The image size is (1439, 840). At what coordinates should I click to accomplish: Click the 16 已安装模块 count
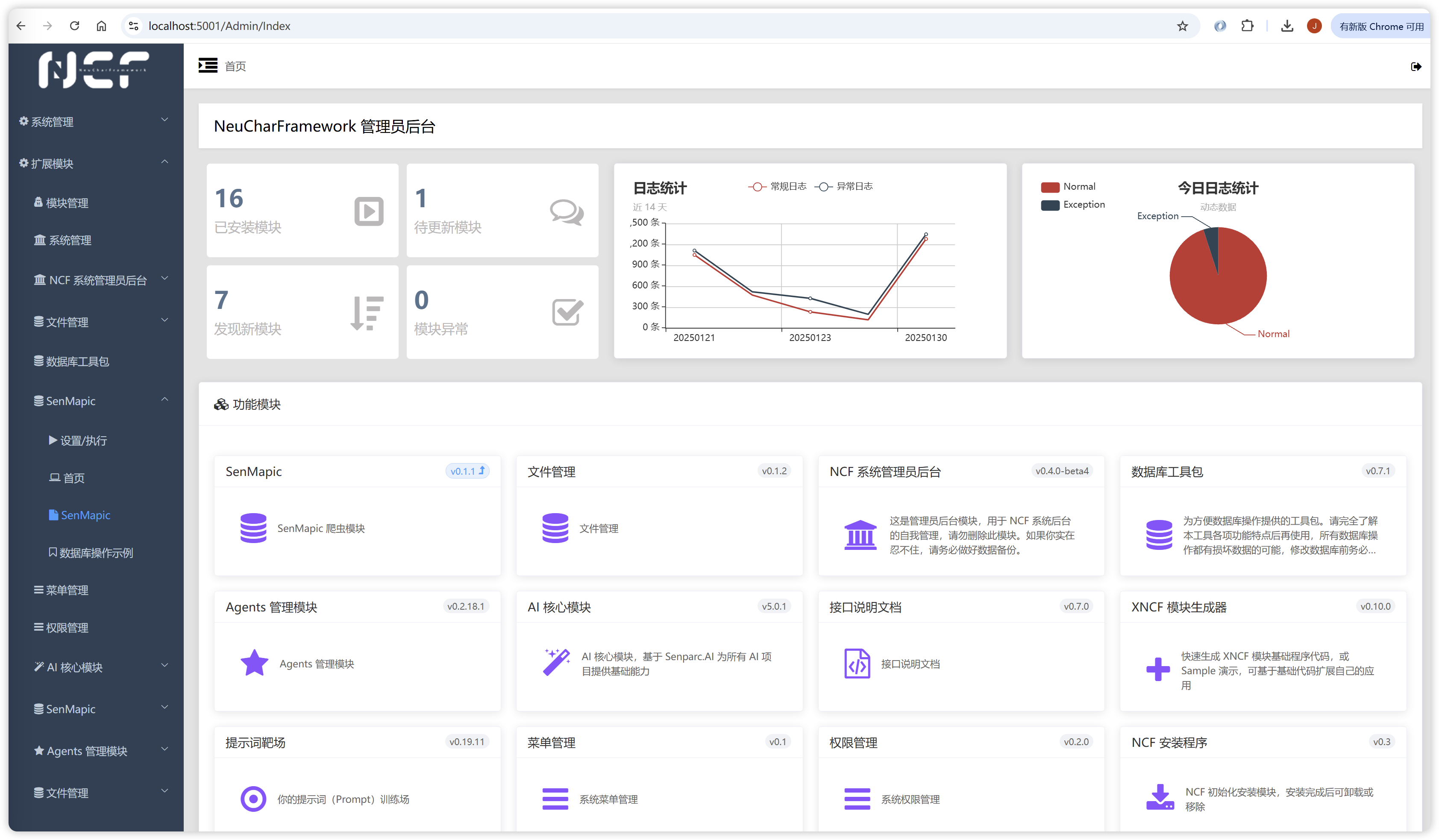pyautogui.click(x=229, y=199)
